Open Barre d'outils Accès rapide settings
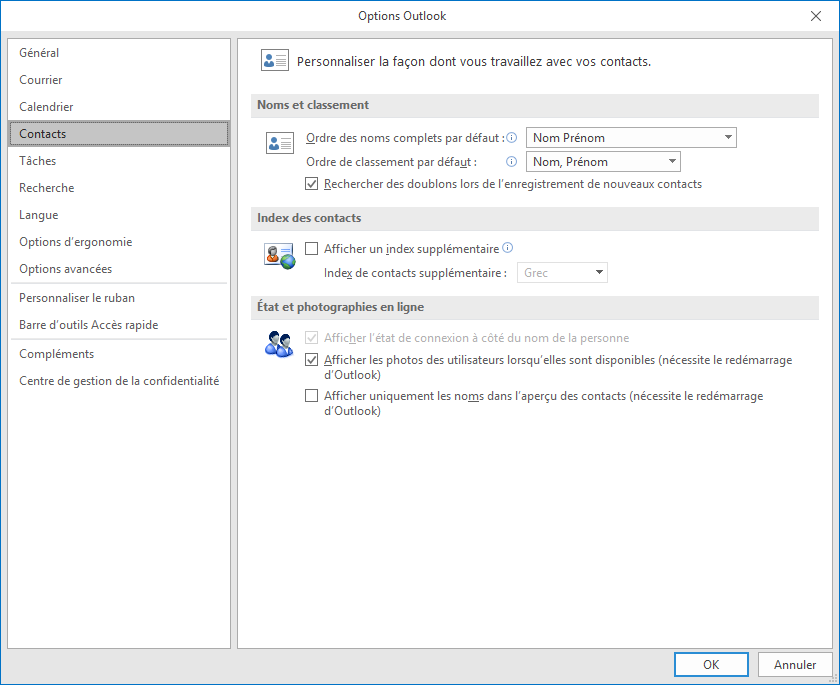Image resolution: width=840 pixels, height=685 pixels. click(119, 325)
